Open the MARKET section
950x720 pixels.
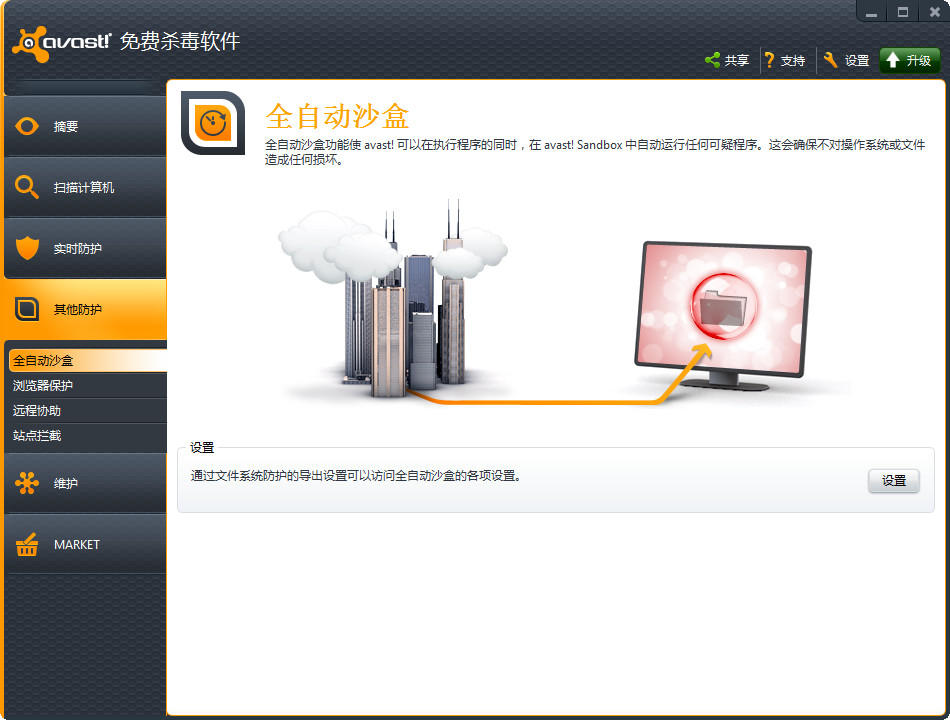(x=85, y=544)
